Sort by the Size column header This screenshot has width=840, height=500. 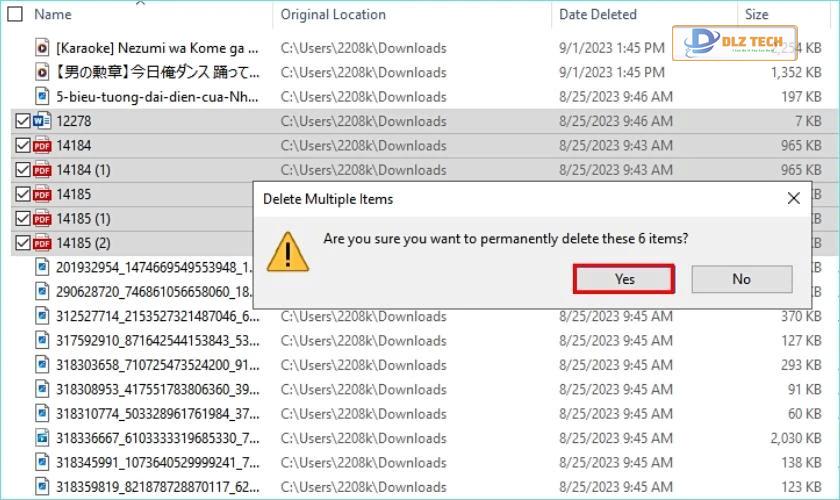tap(756, 14)
